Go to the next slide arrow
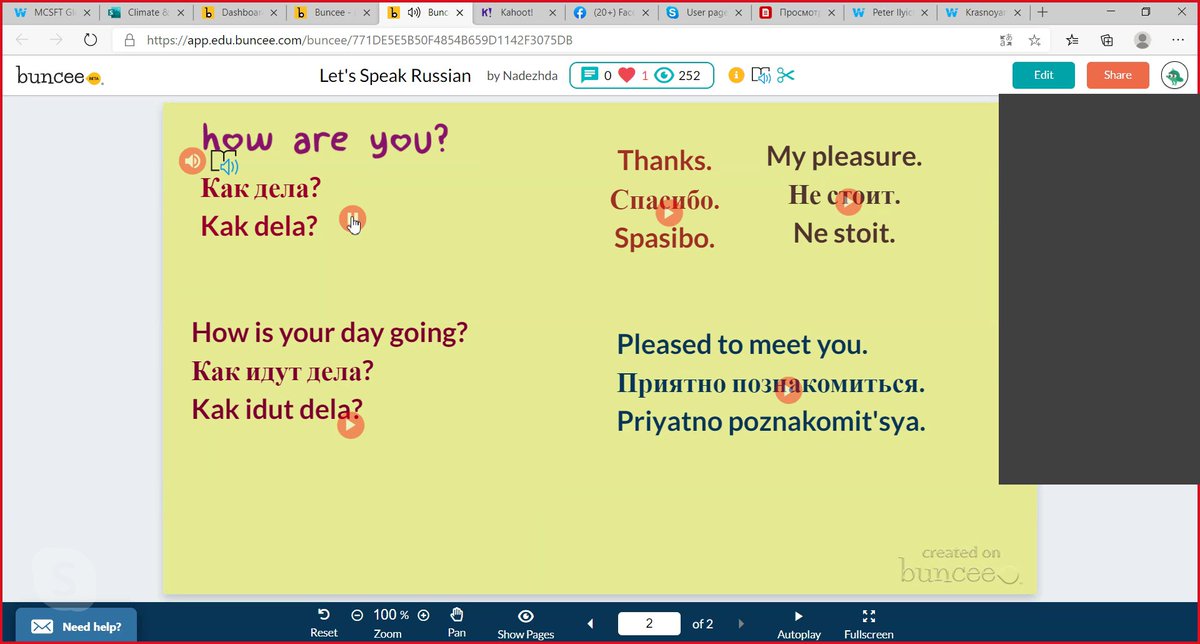1200x644 pixels. click(741, 624)
